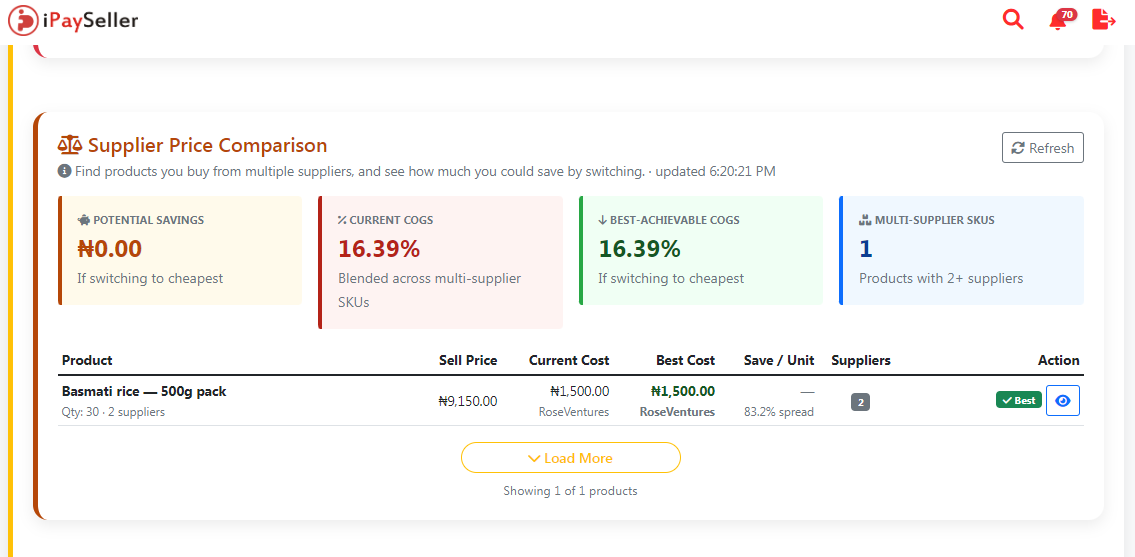Click the Sell Price column header
1135x557 pixels.
coord(468,360)
